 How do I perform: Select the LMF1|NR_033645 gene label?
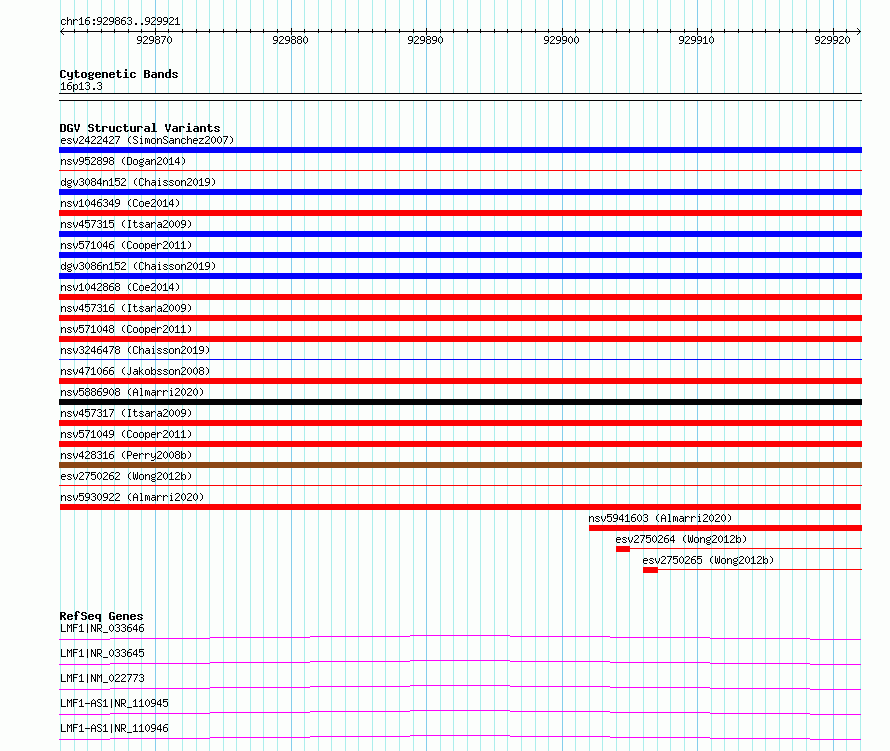point(102,653)
